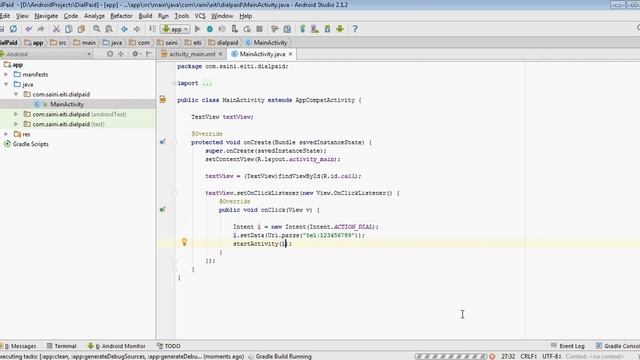Collapse the java folder

[6, 84]
